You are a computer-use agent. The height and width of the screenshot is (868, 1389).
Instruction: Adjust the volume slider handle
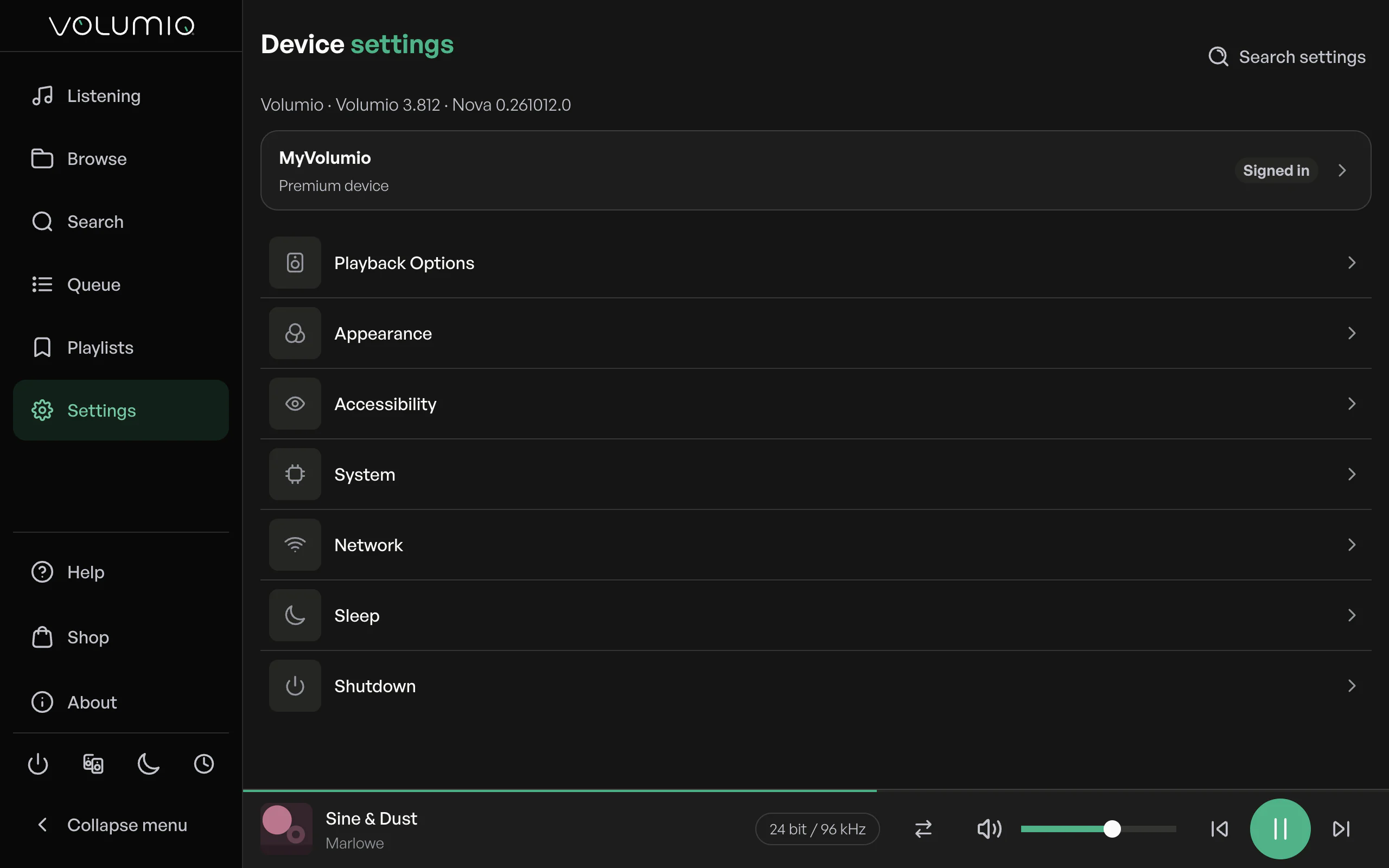(x=1112, y=829)
